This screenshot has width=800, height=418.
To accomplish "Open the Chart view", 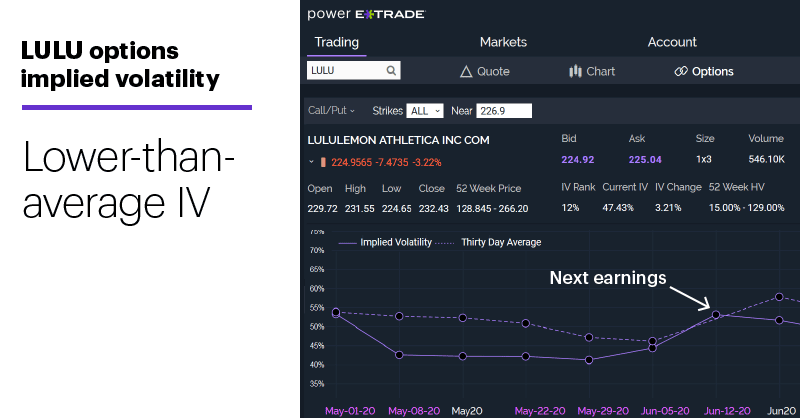I will [592, 71].
